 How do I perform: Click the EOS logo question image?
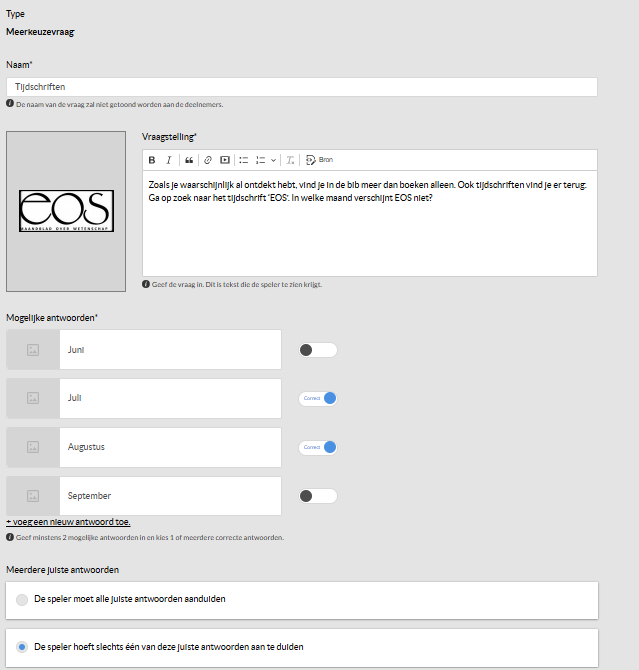[67, 211]
